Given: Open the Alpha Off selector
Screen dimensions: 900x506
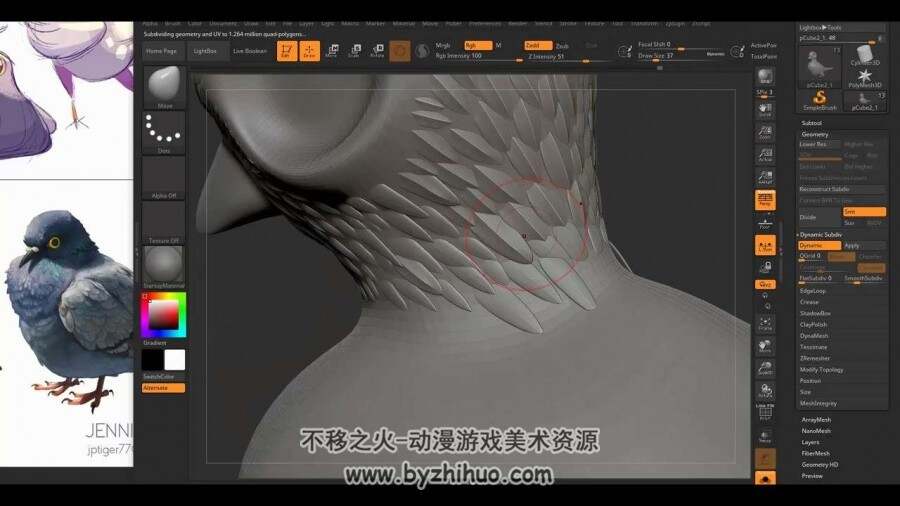Looking at the screenshot, I should 164,178.
